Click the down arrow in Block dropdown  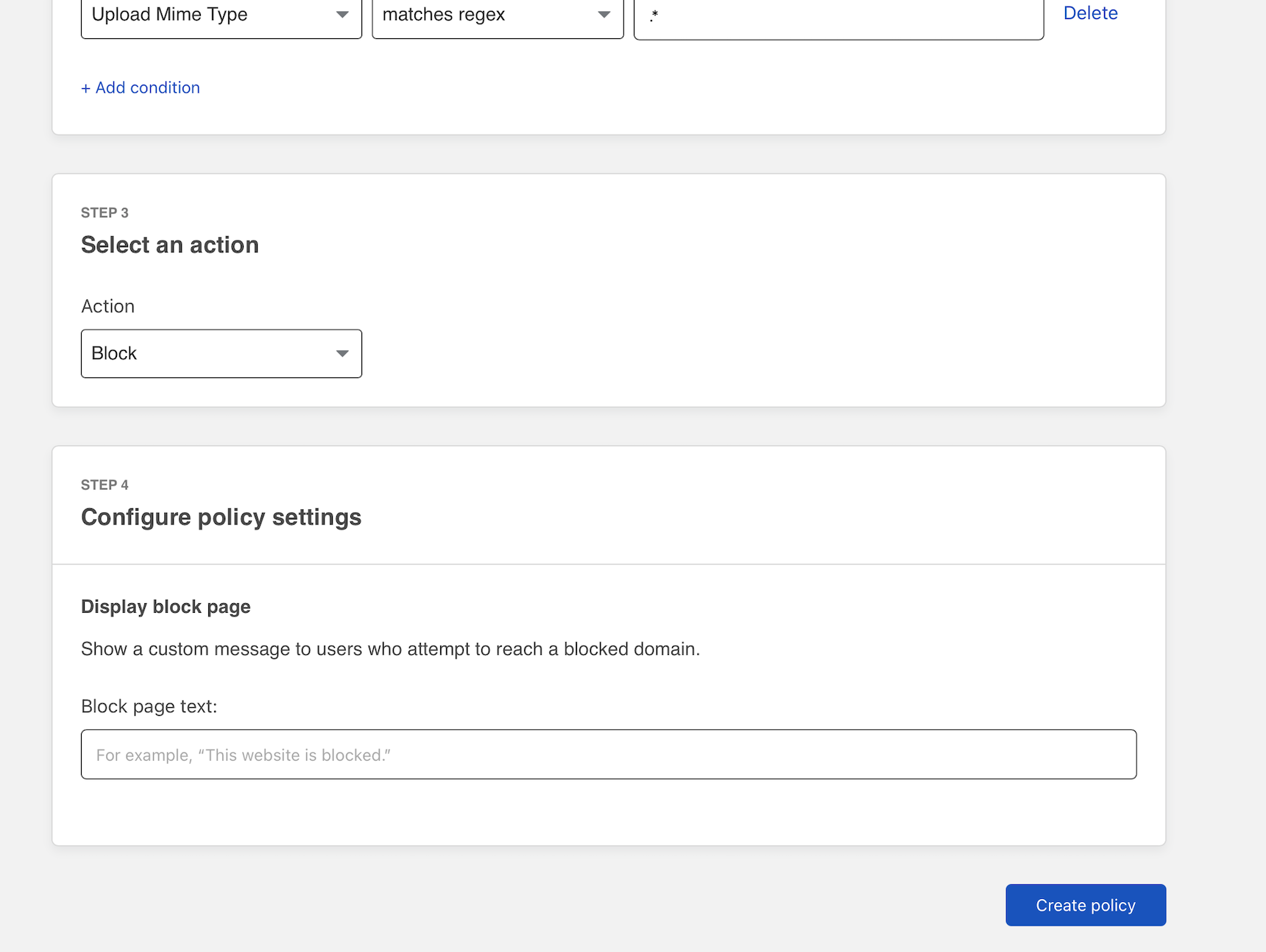pos(342,354)
